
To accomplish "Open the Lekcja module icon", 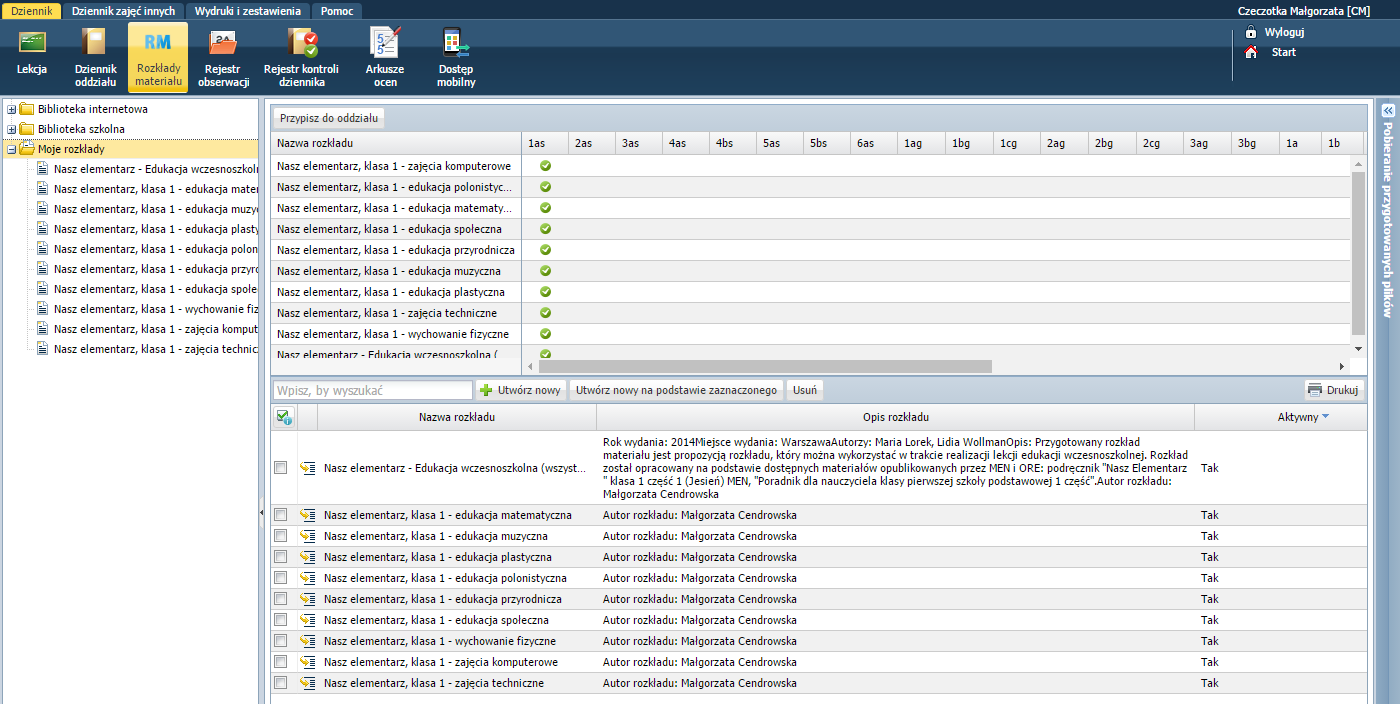I will coord(32,43).
